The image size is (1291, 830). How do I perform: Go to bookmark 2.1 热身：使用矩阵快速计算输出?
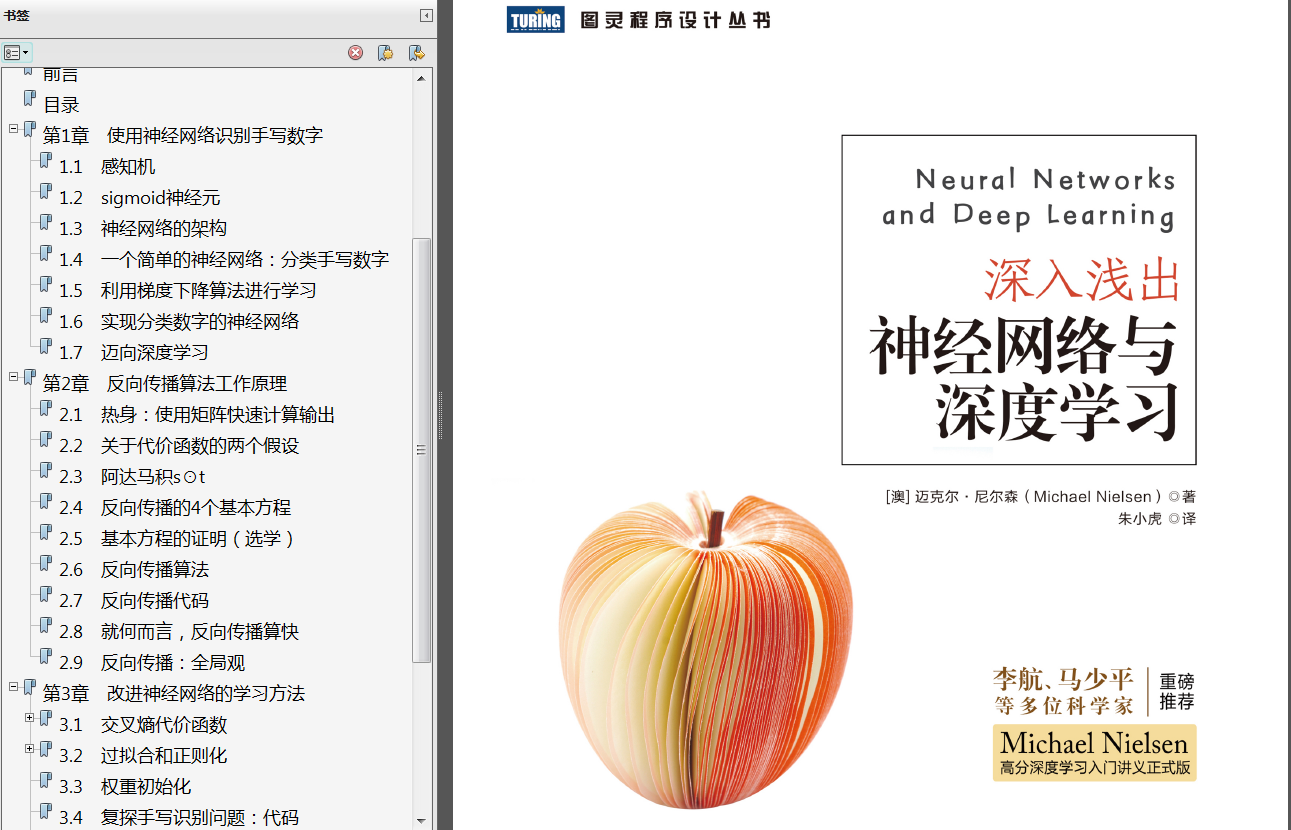(x=197, y=415)
